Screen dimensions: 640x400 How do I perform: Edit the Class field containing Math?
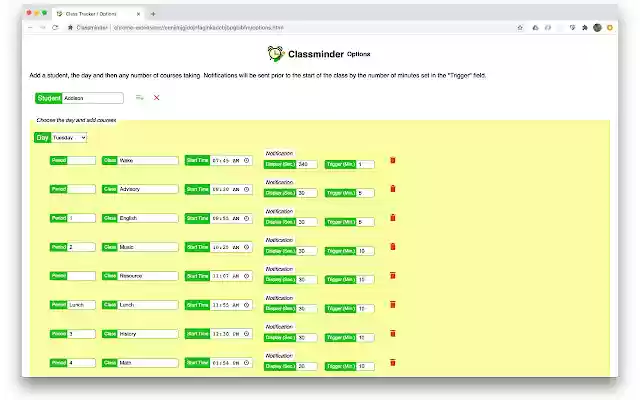(x=148, y=363)
